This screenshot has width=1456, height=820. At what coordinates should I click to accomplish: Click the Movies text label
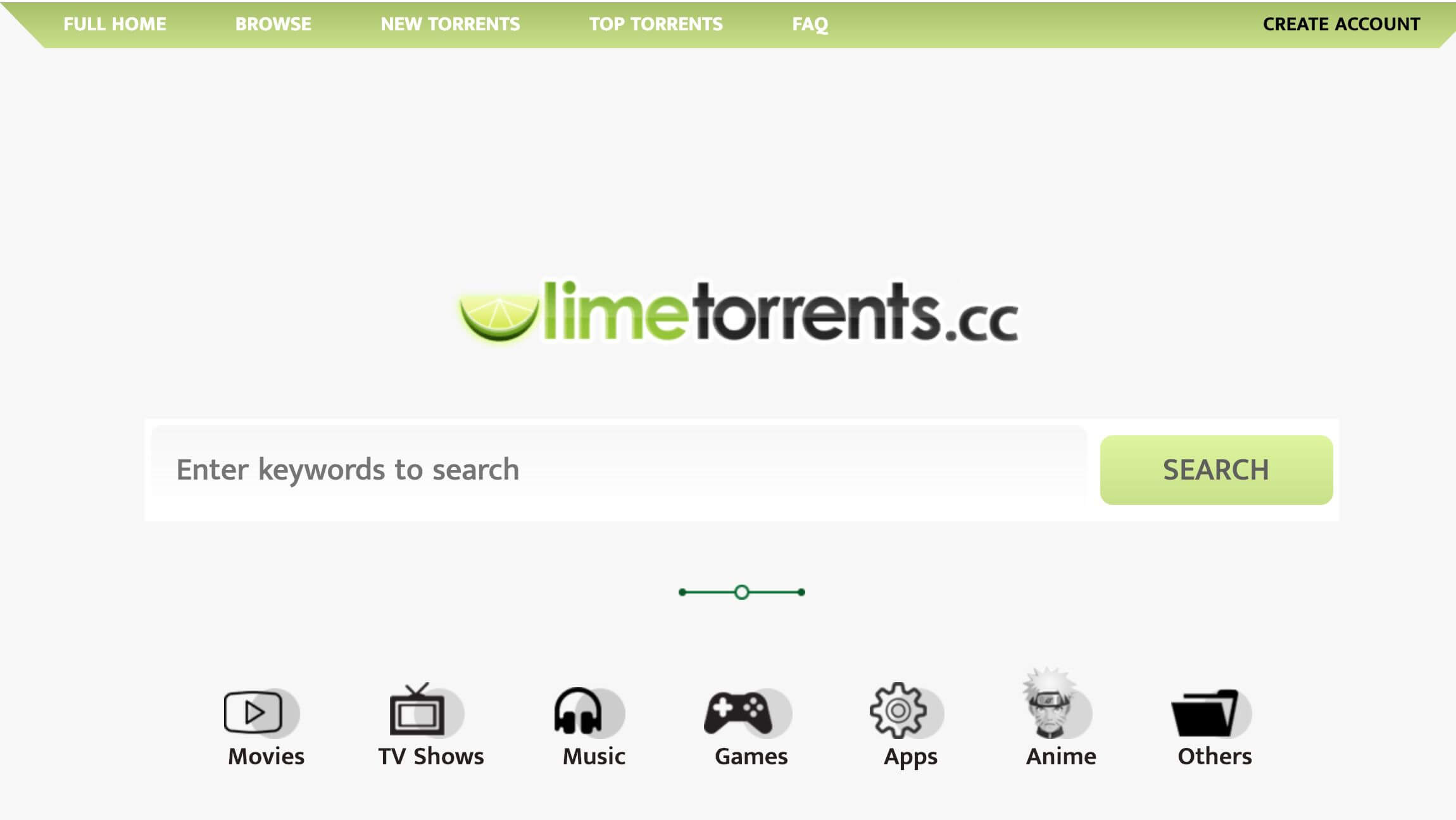(x=266, y=756)
